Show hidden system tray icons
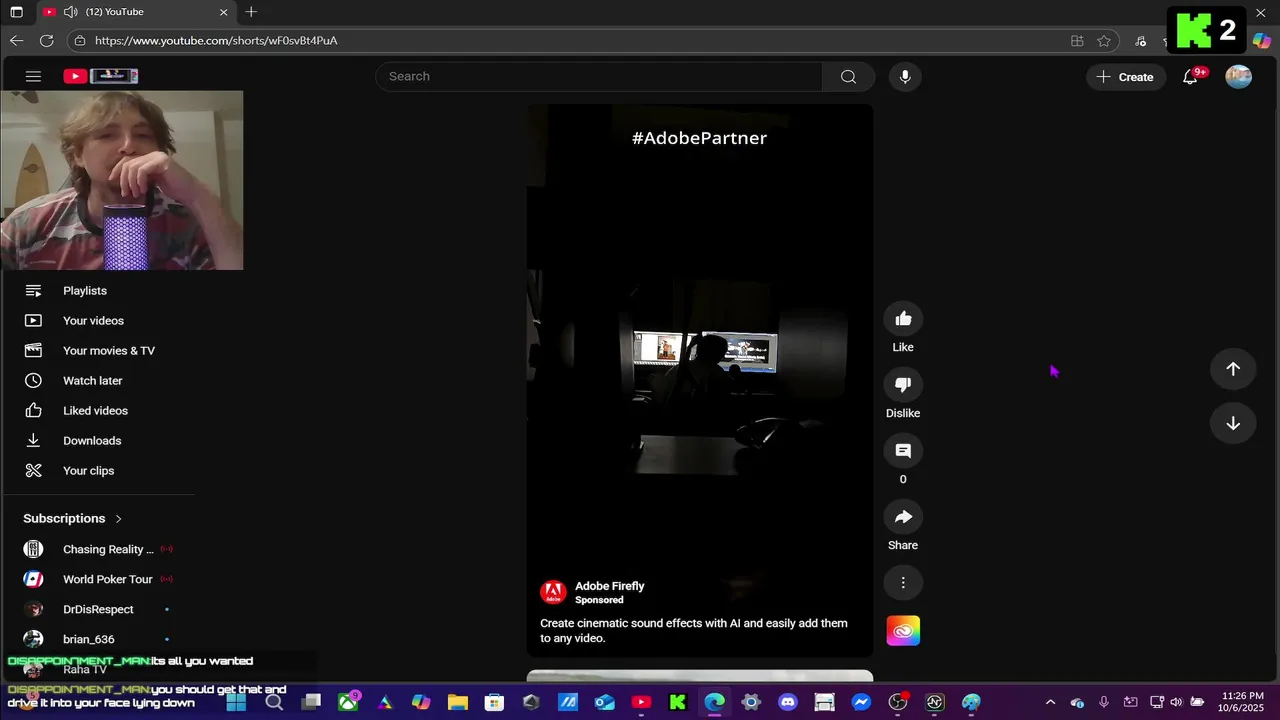 tap(1050, 702)
